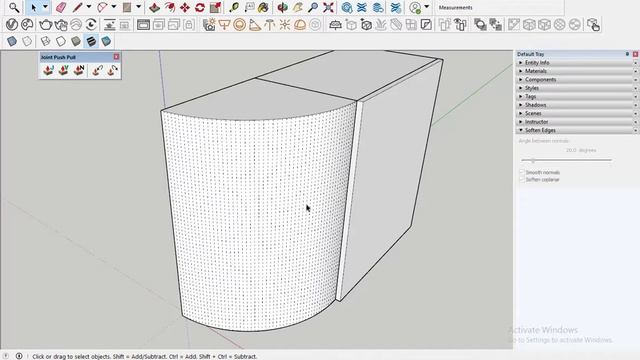Select the Pencil line tool
The image size is (640, 360).
tap(78, 7)
